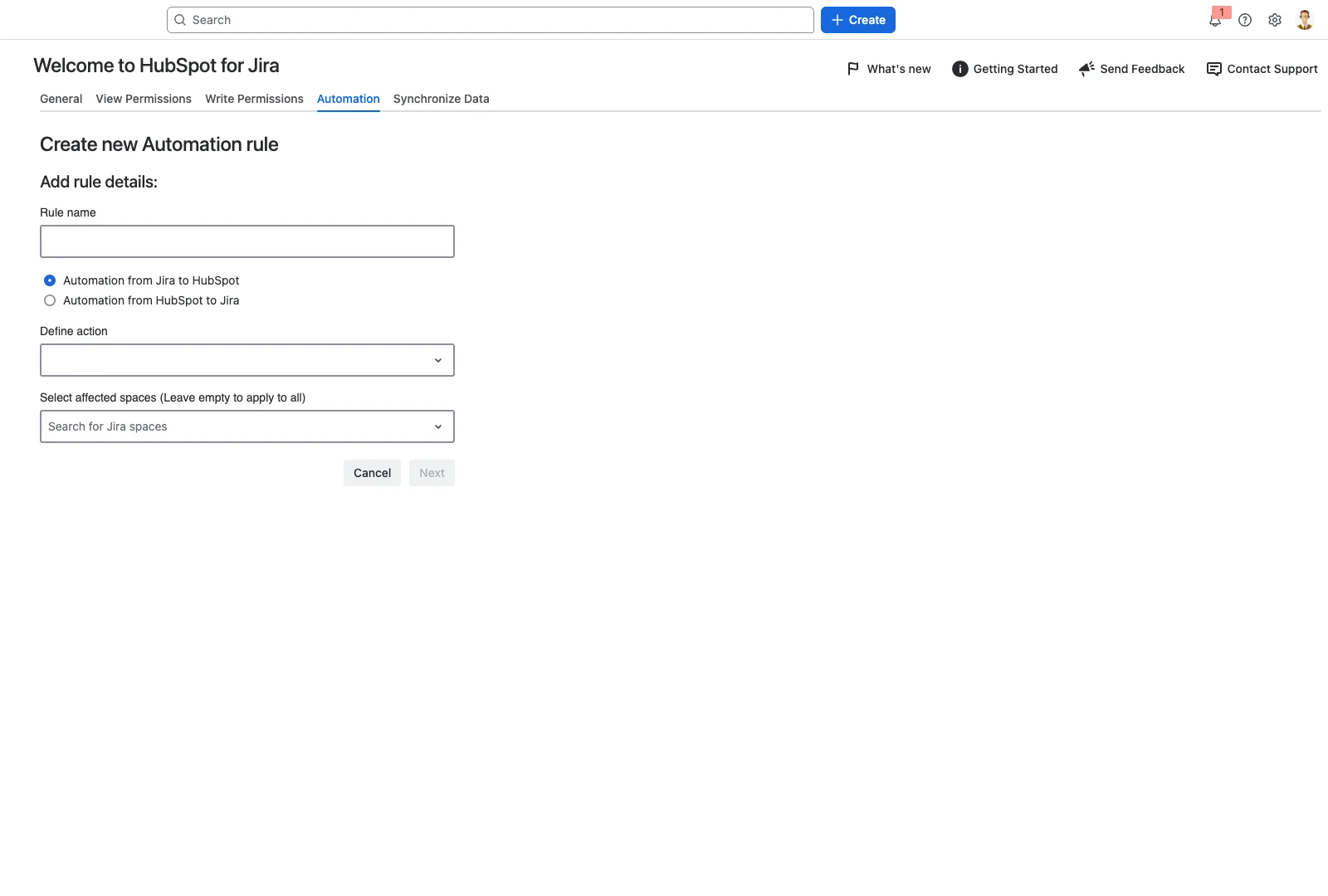
Task: Go to the Synchronize Data tab
Action: (442, 99)
